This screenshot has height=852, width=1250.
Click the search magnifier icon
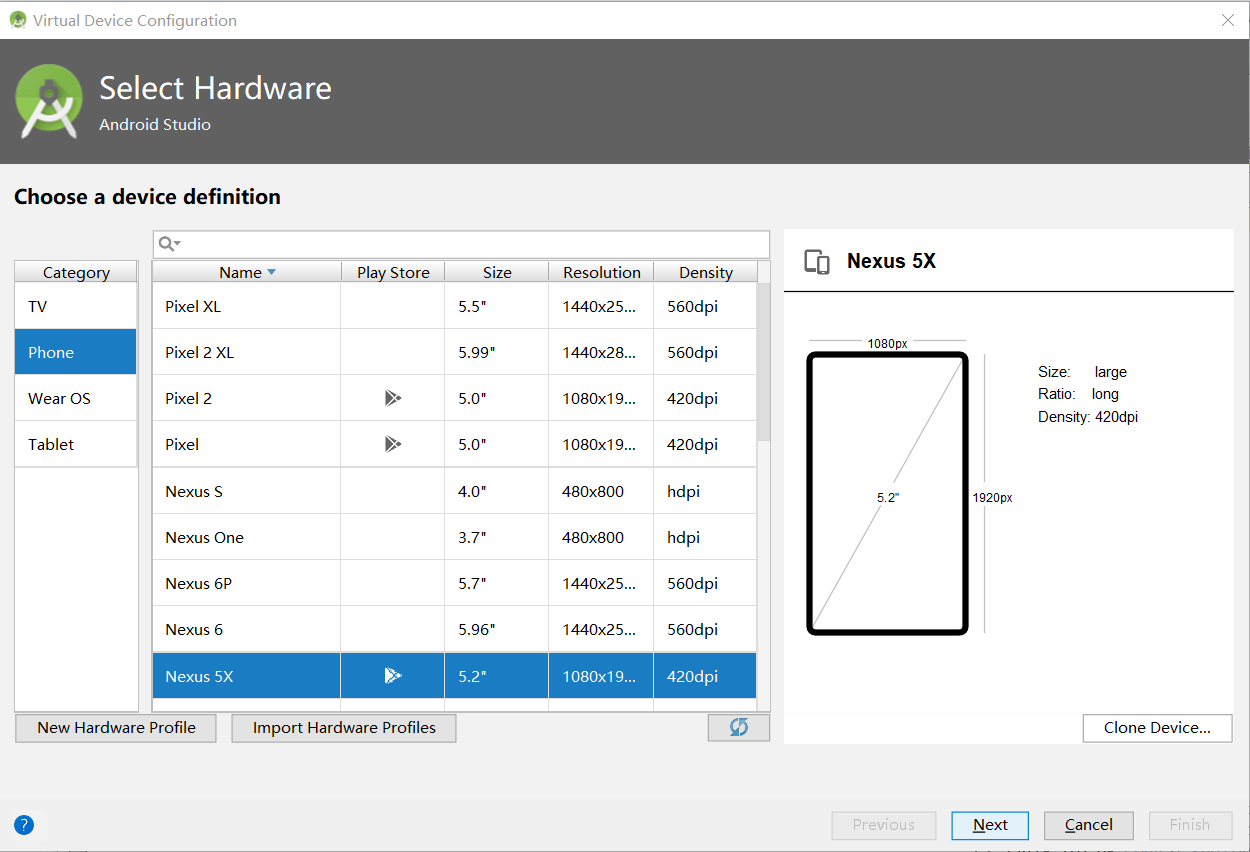(169, 244)
